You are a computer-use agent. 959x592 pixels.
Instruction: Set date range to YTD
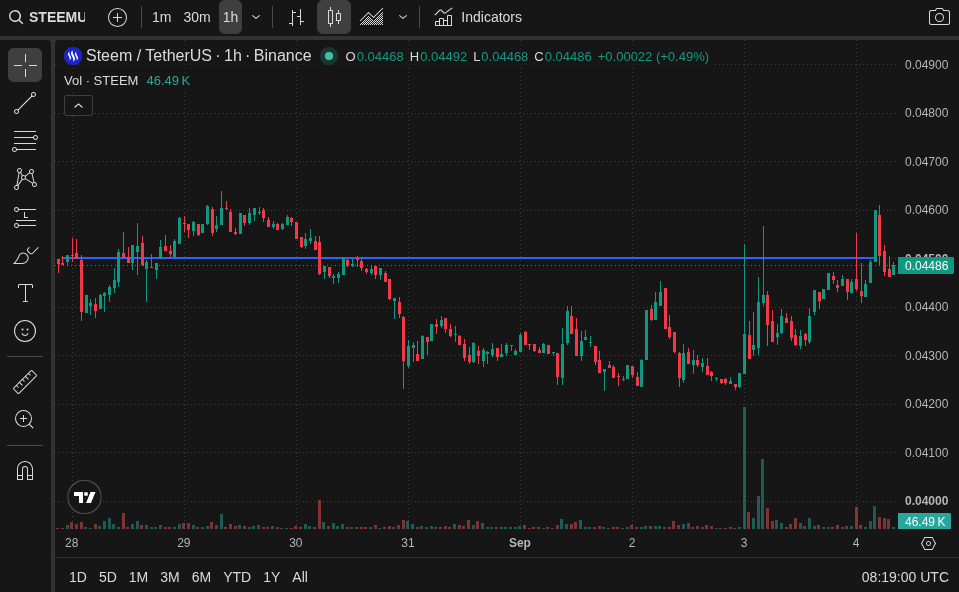click(x=237, y=577)
